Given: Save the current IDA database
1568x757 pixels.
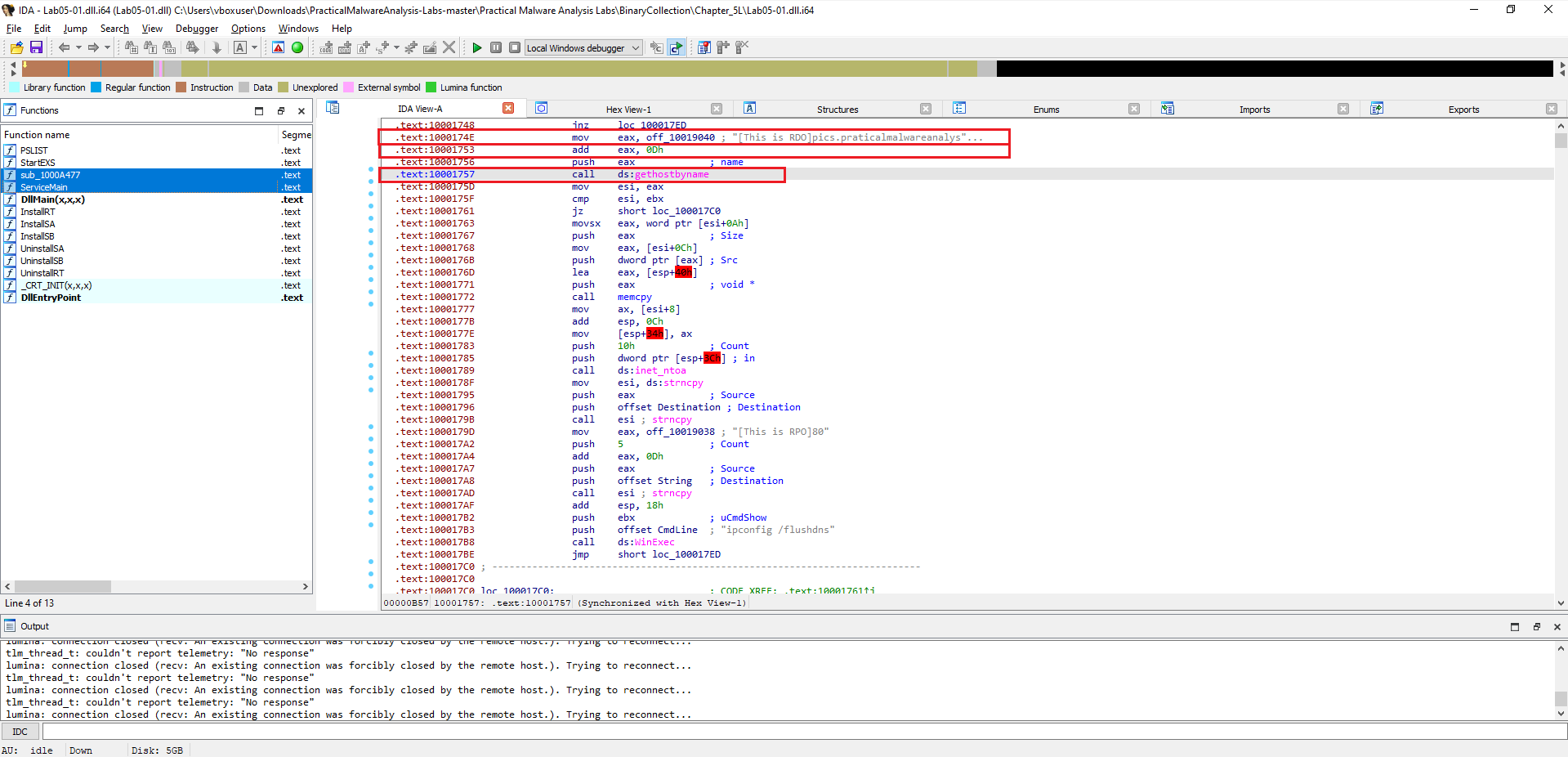Looking at the screenshot, I should (x=36, y=47).
